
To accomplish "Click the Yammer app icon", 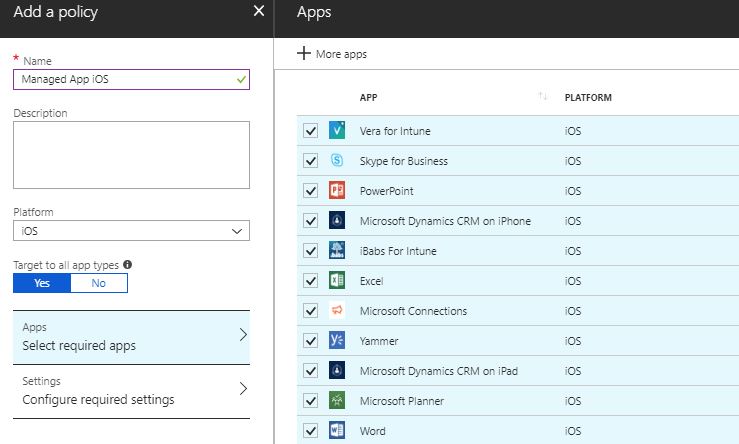I will [337, 341].
